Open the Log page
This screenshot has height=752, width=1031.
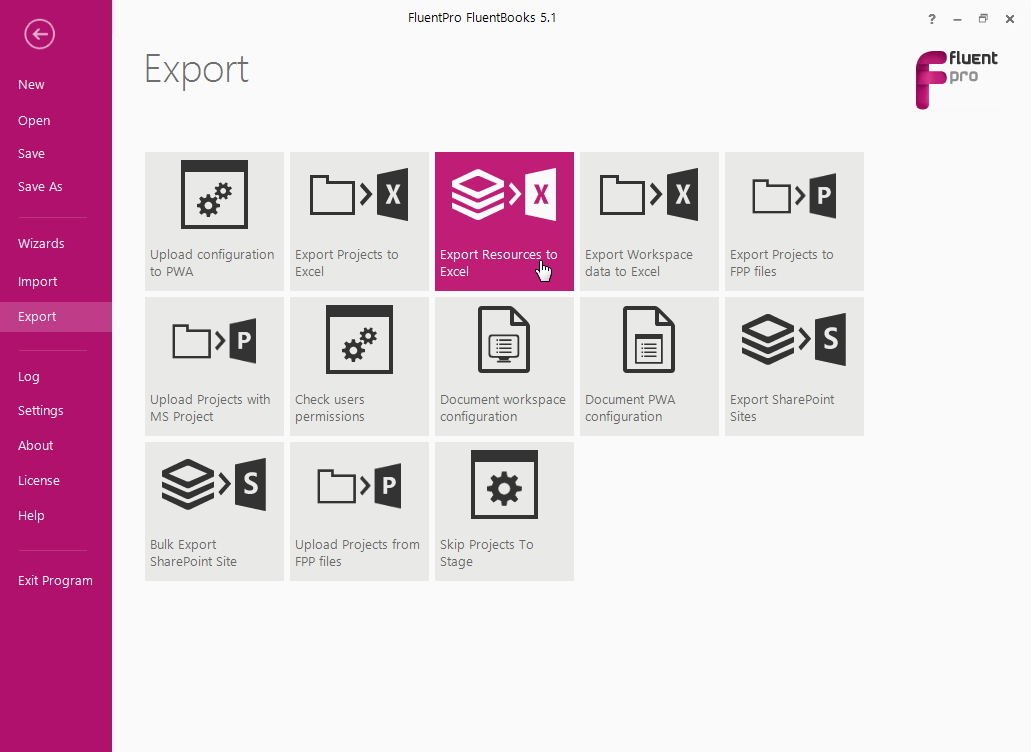click(x=29, y=377)
